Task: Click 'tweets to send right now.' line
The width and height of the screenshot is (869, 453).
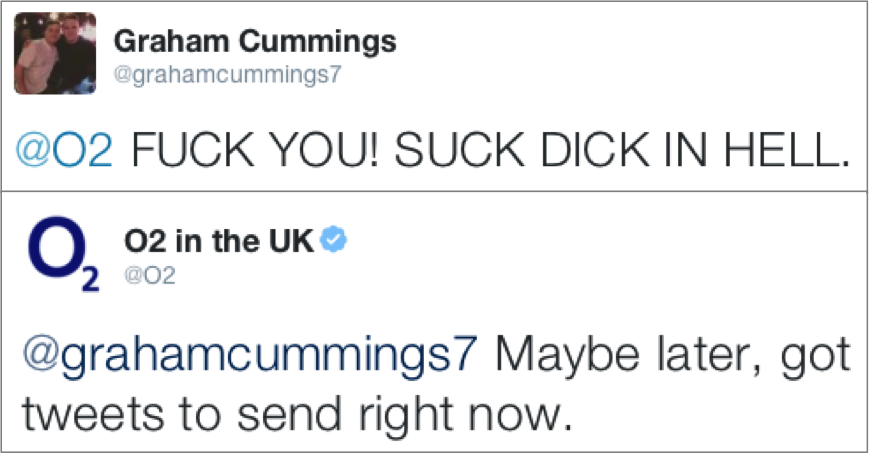Action: point(297,416)
